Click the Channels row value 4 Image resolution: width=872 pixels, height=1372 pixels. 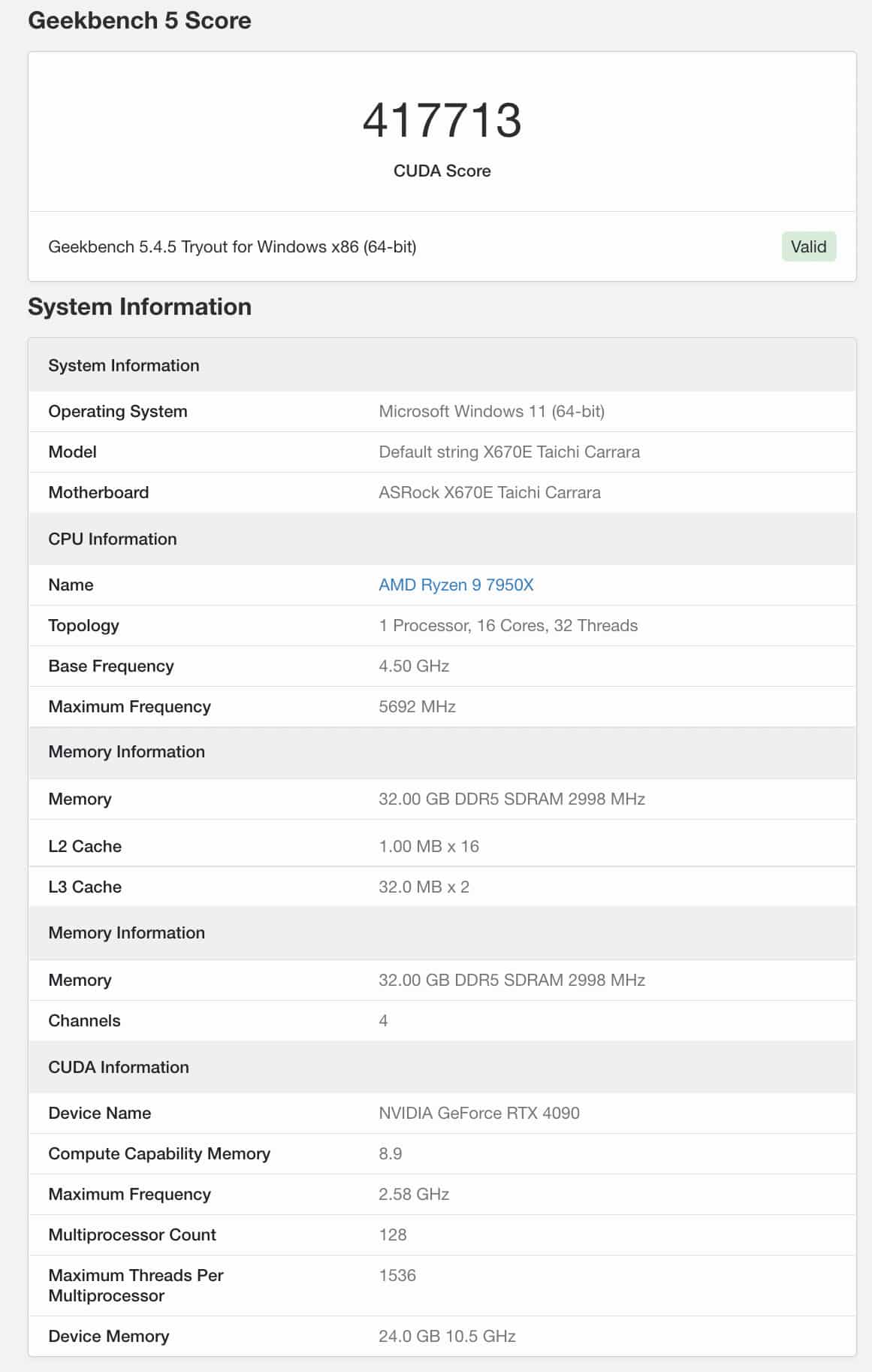pyautogui.click(x=383, y=1020)
